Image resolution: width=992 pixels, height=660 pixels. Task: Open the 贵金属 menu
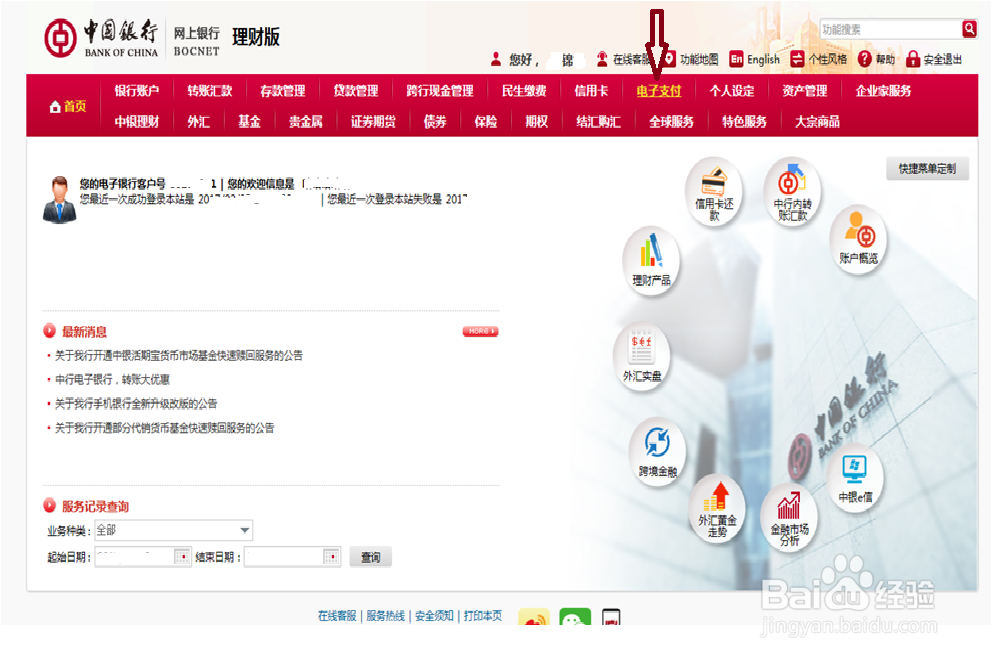click(x=306, y=121)
